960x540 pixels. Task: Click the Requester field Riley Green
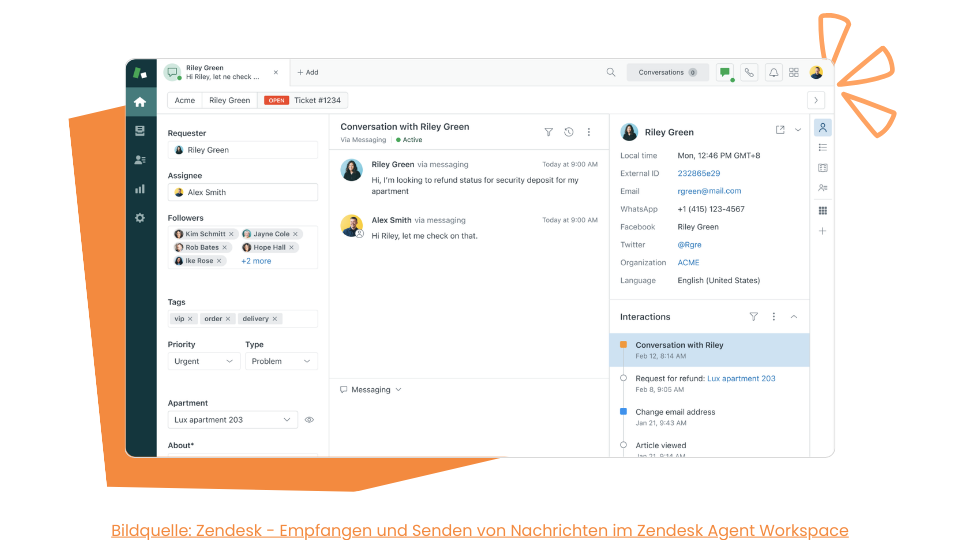[242, 150]
